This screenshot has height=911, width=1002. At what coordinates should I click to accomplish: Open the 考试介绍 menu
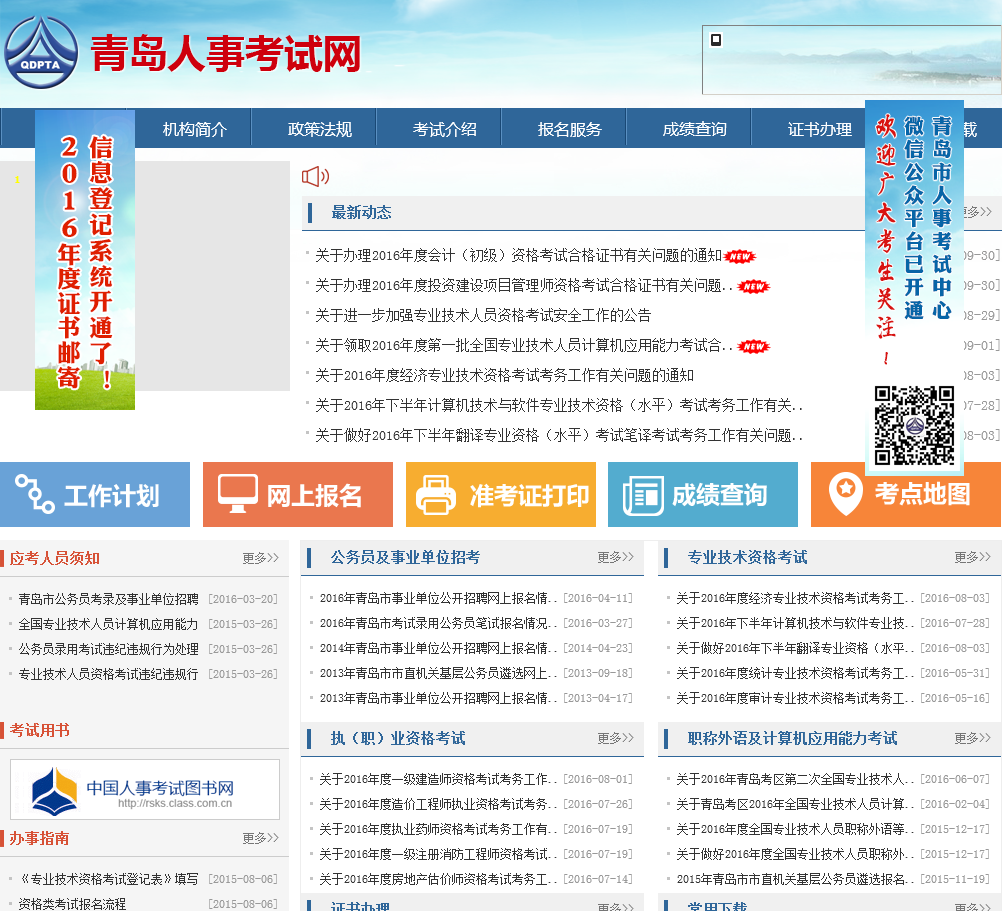point(445,129)
